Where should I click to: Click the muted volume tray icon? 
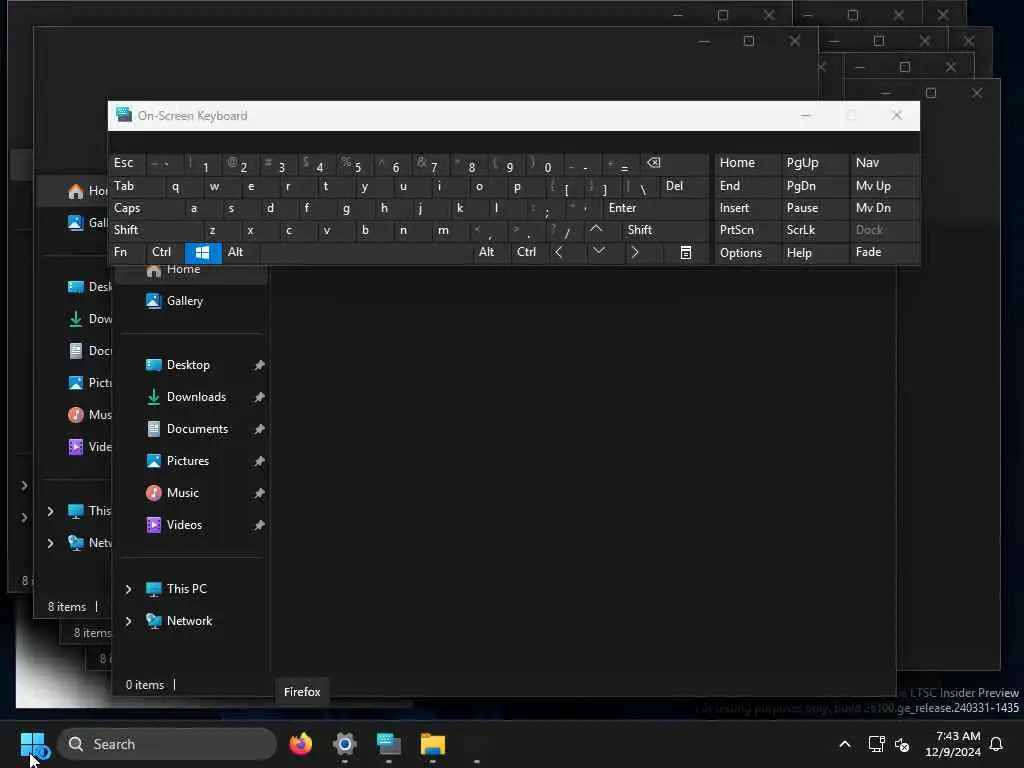(x=902, y=744)
